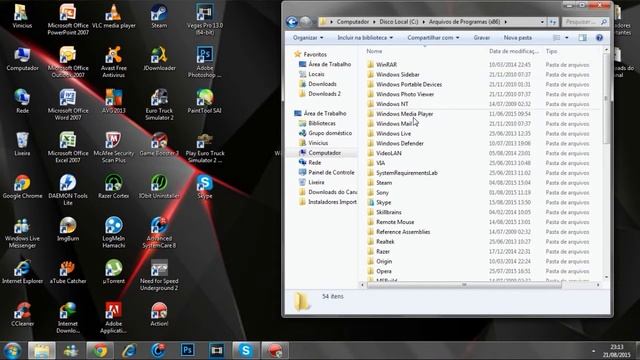Open LogMeIn Hamachi desktop icon
This screenshot has width=640, height=360.
point(113,233)
